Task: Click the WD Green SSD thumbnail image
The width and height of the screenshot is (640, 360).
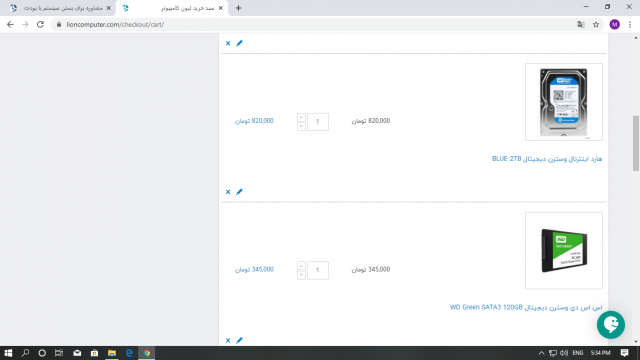Action: pos(564,251)
